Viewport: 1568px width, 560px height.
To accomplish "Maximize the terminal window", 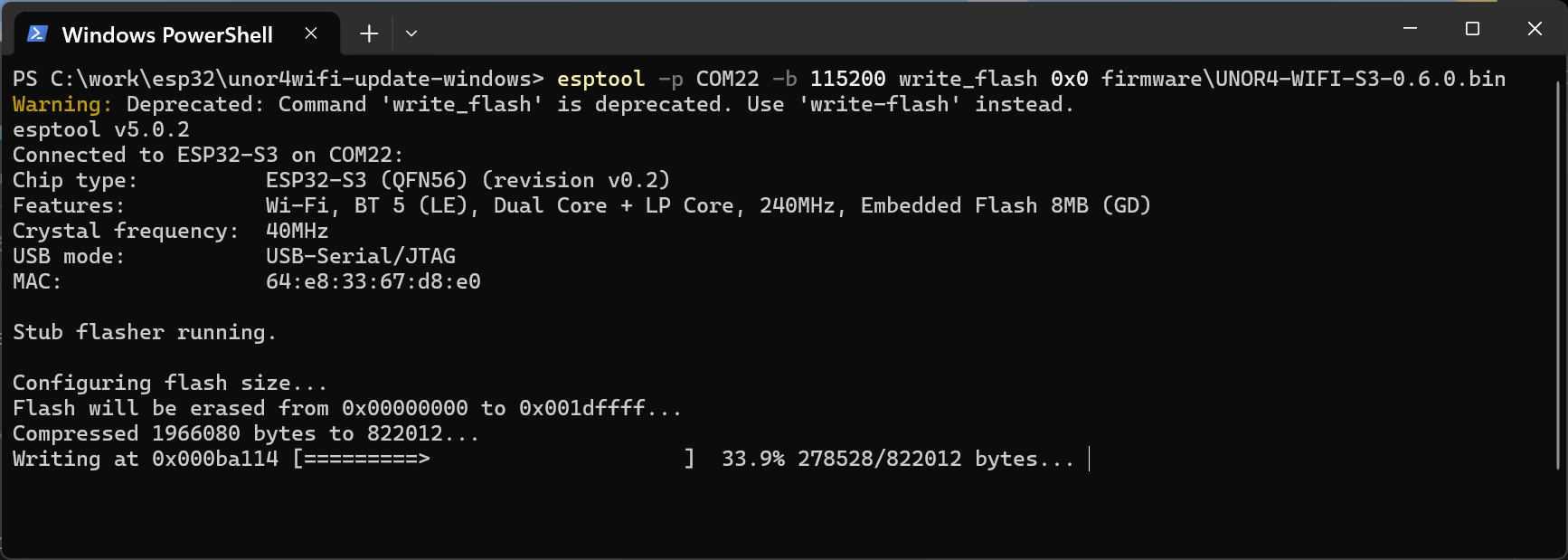I will [x=1472, y=29].
